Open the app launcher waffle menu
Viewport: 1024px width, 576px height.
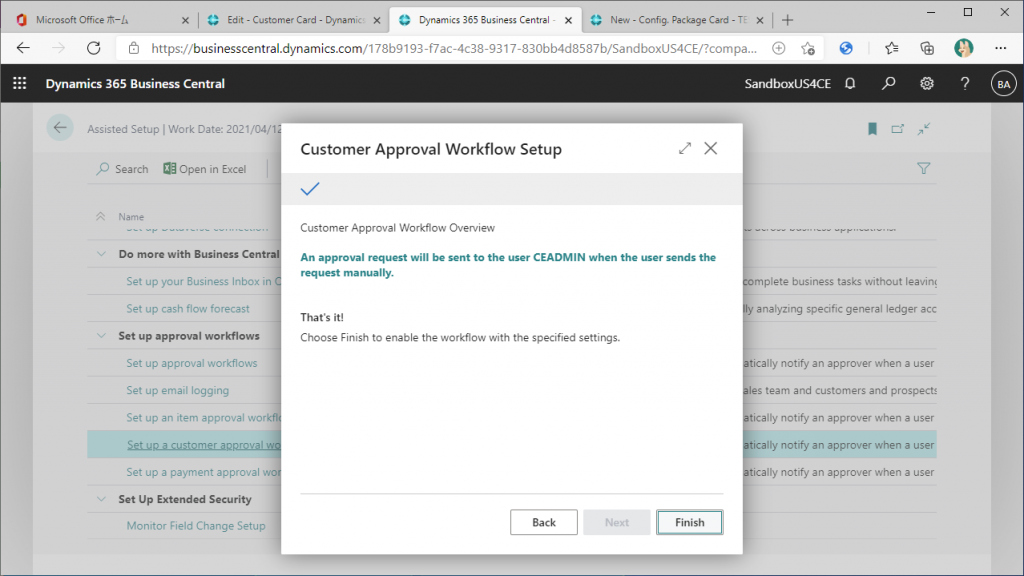20,84
